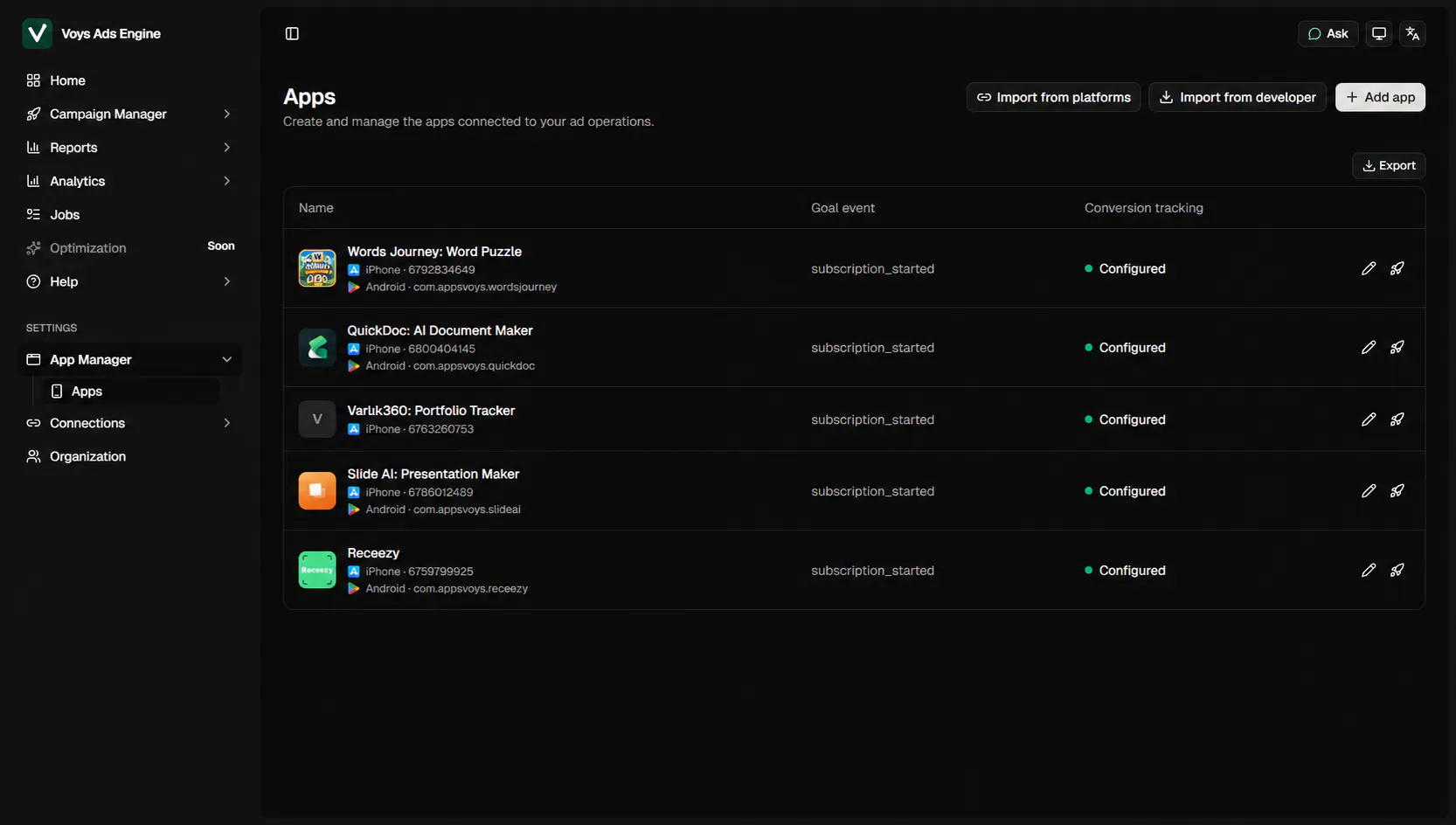Edit Varlık360: Portfolio Tracker app
Image resolution: width=1456 pixels, height=825 pixels.
coord(1369,419)
